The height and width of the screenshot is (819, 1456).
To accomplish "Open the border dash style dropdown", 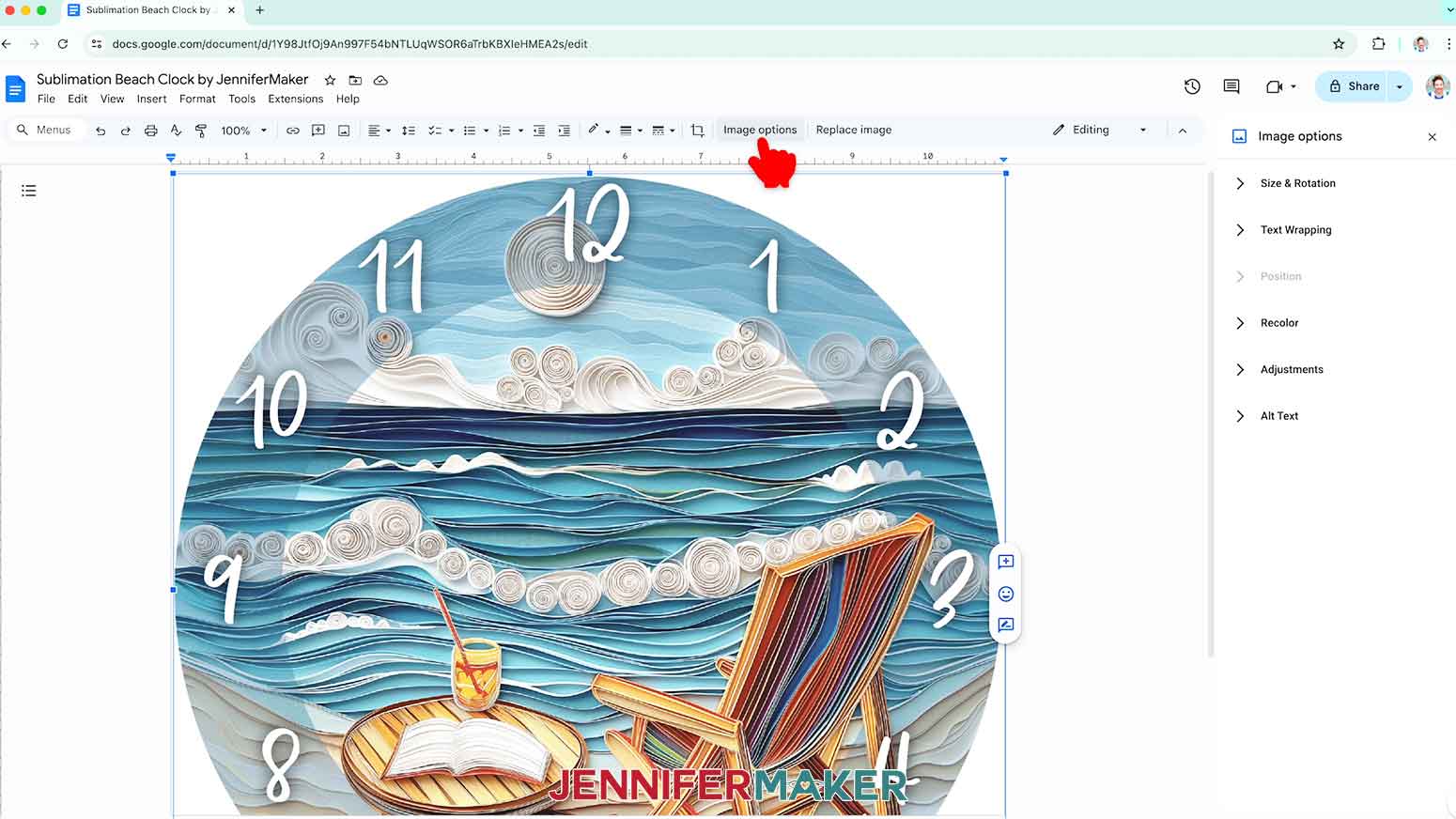I will (x=663, y=131).
